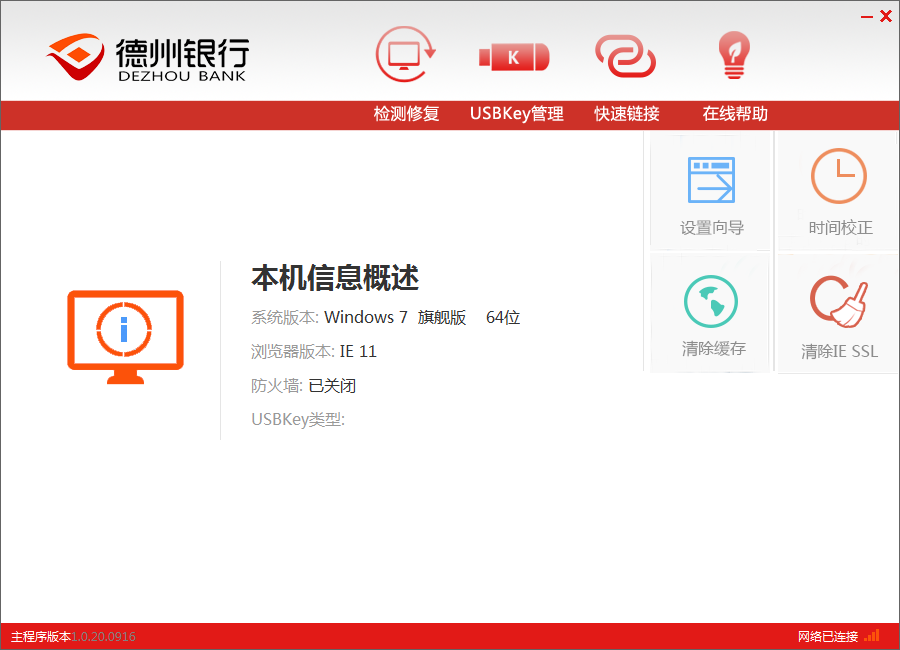
Task: Click the 网络已连接 status text
Action: 828,637
